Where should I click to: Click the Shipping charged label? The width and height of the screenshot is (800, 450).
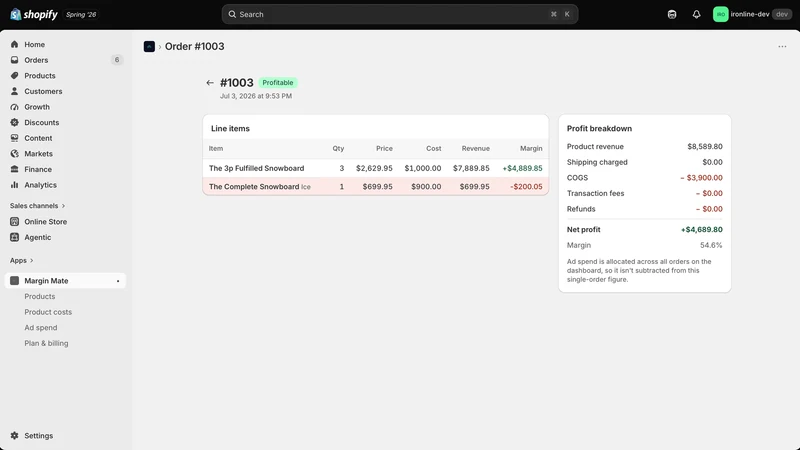(x=597, y=162)
